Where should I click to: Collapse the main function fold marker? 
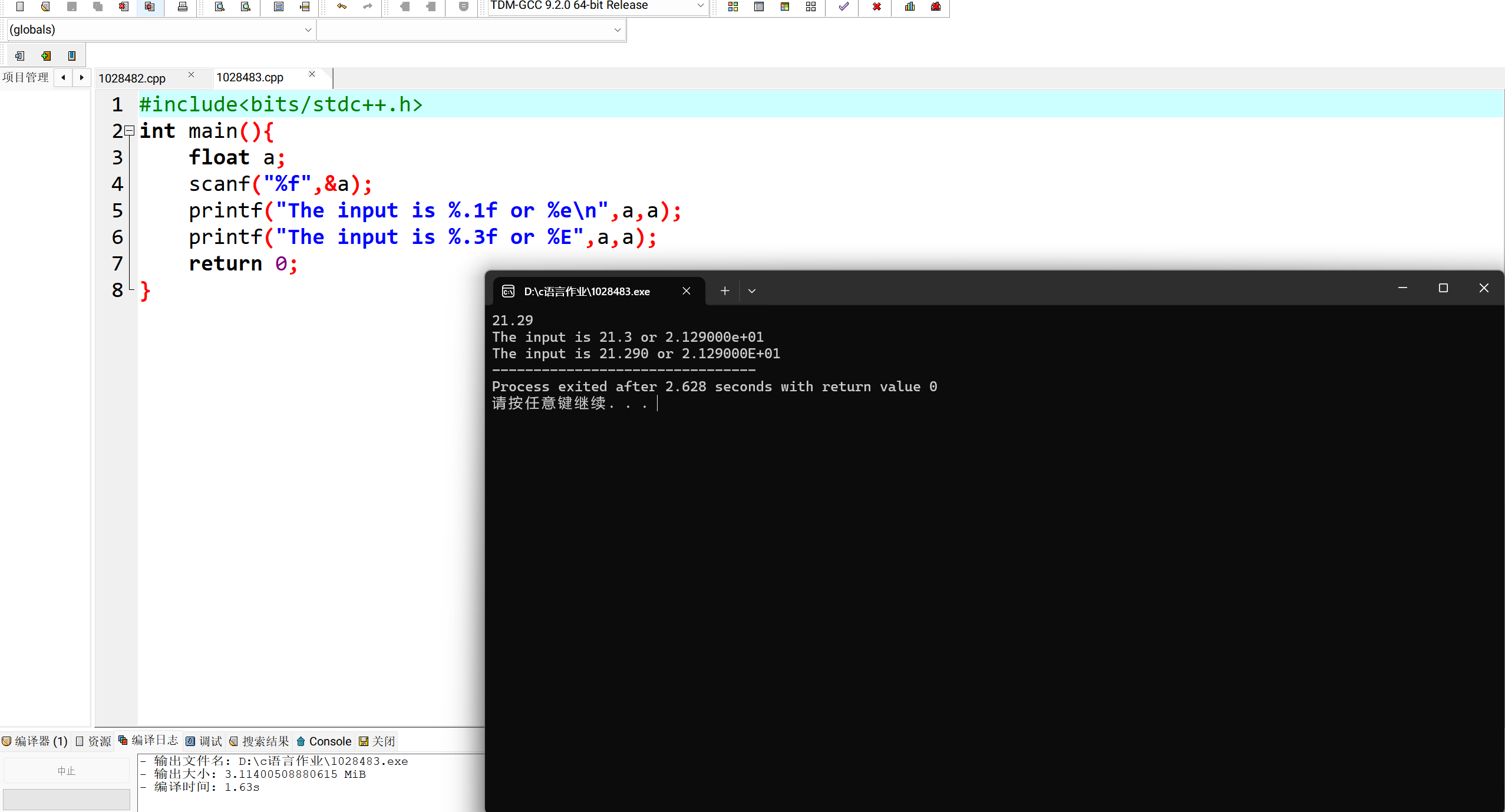(x=130, y=130)
